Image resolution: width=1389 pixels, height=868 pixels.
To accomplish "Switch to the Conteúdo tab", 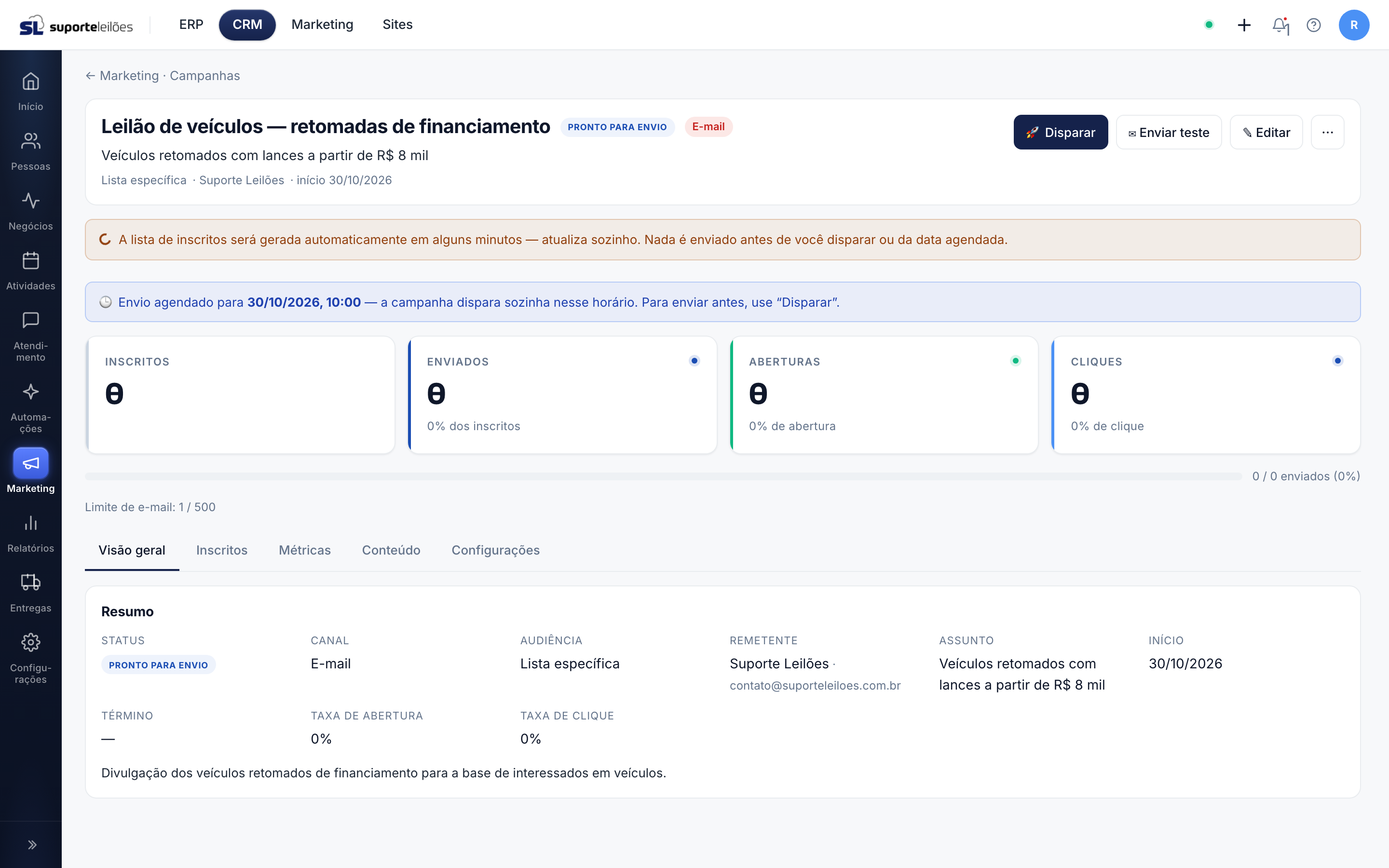I will (391, 550).
